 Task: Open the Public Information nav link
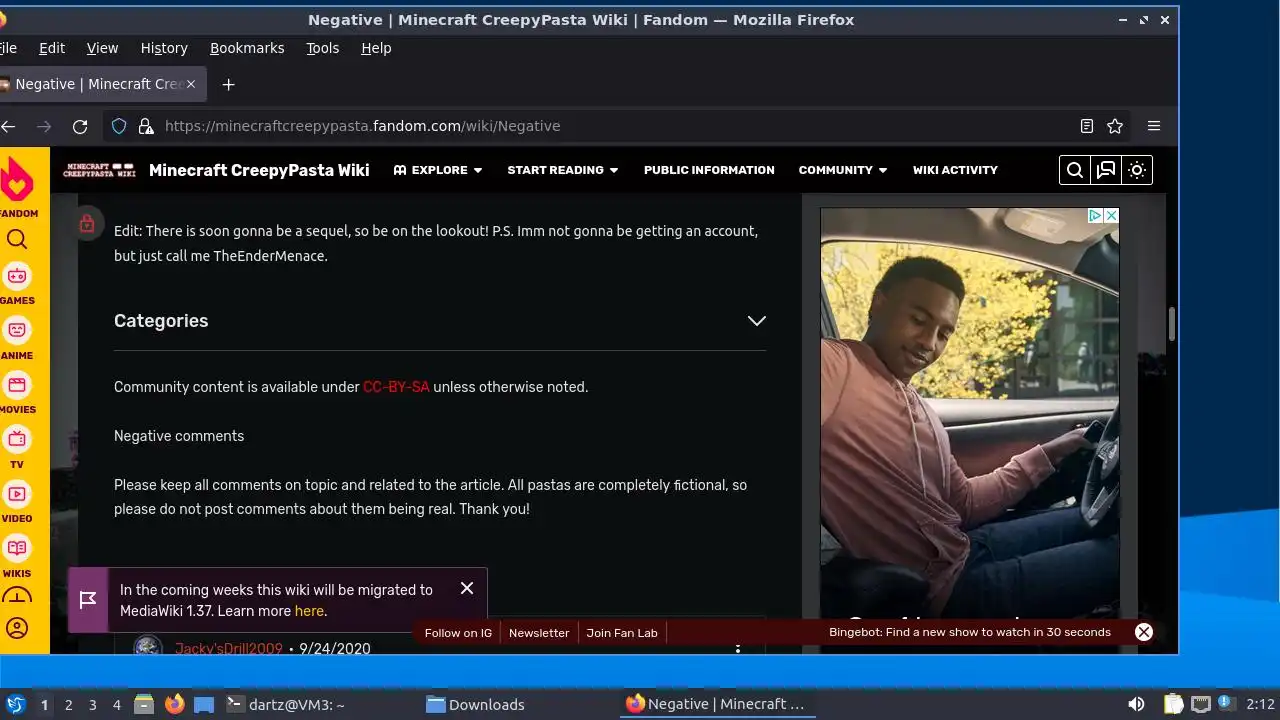point(709,170)
